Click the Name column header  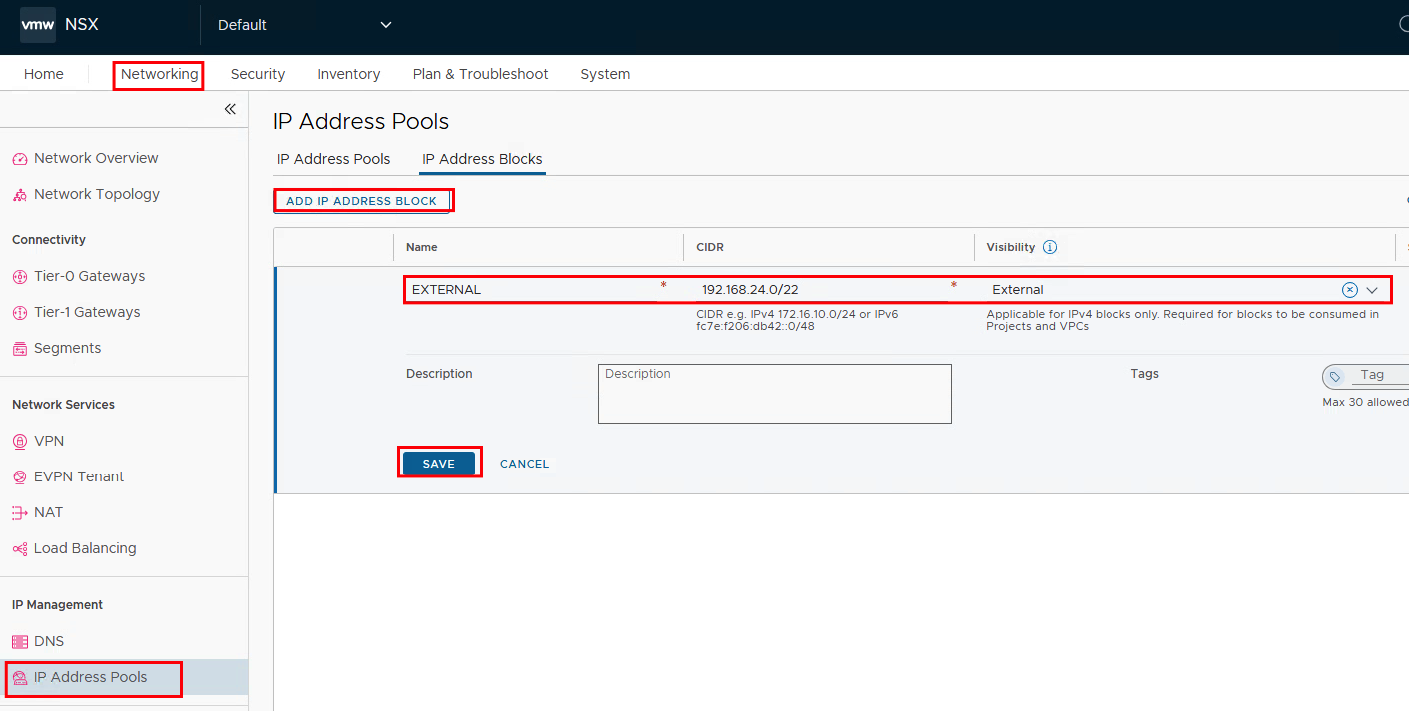(x=422, y=247)
